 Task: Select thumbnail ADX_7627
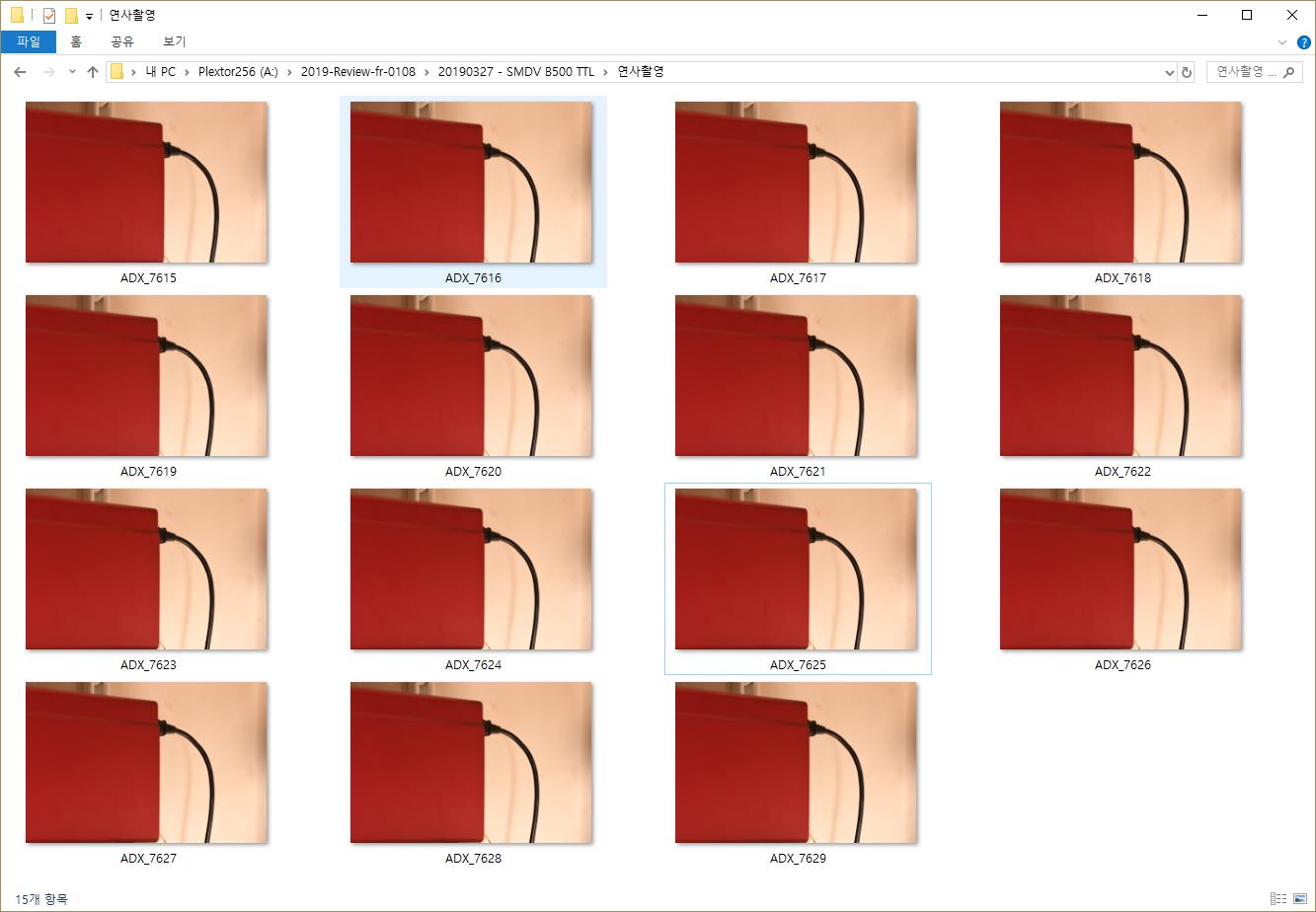(146, 763)
